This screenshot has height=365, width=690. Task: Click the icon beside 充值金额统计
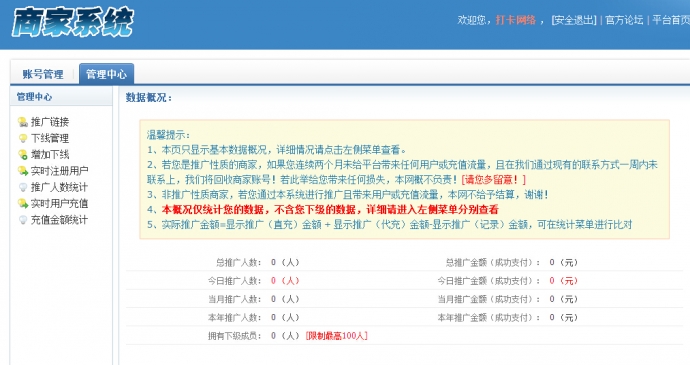click(x=23, y=220)
